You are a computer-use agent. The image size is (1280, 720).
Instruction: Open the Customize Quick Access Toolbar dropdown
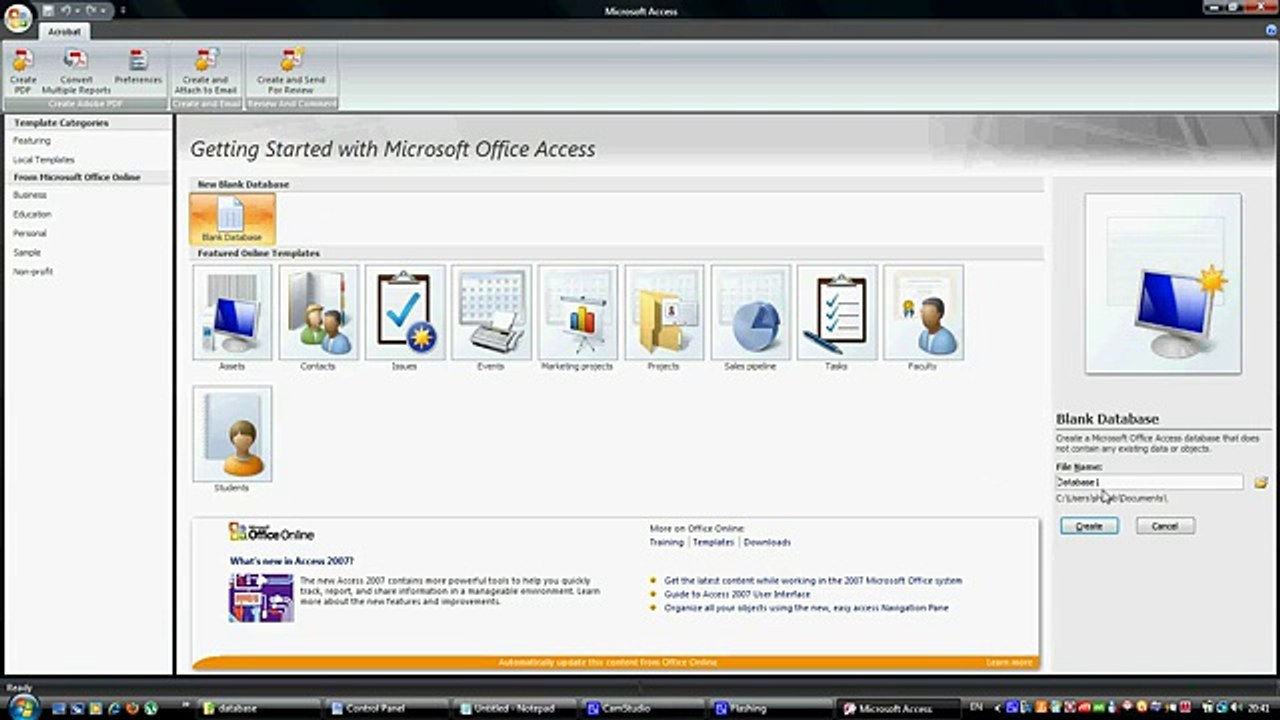[x=123, y=11]
